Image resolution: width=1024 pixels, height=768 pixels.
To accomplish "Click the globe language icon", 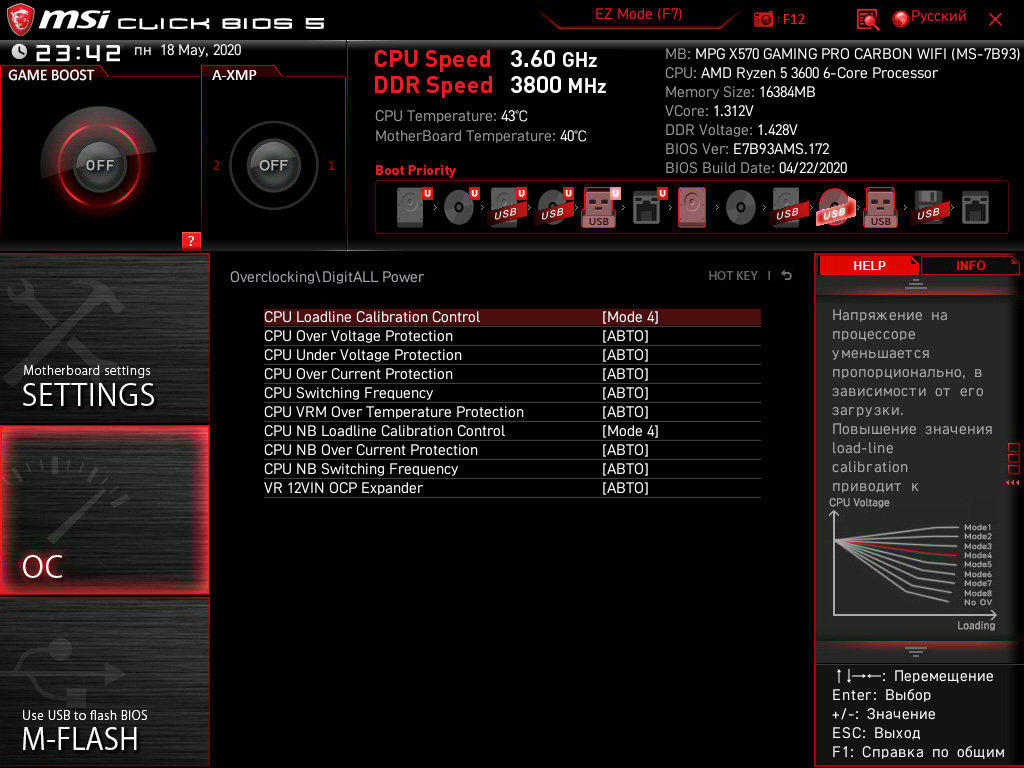I will click(901, 18).
